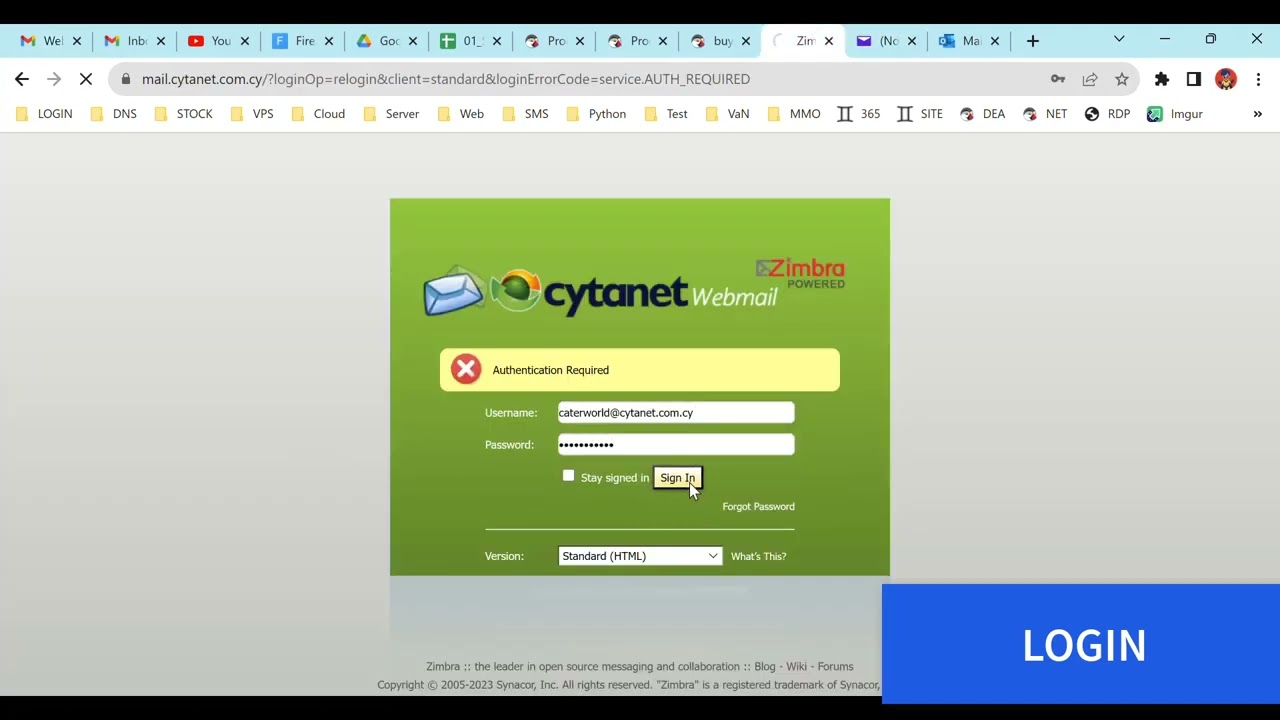1280x720 pixels.
Task: Open the Extensions puzzle icon
Action: pos(1162,79)
